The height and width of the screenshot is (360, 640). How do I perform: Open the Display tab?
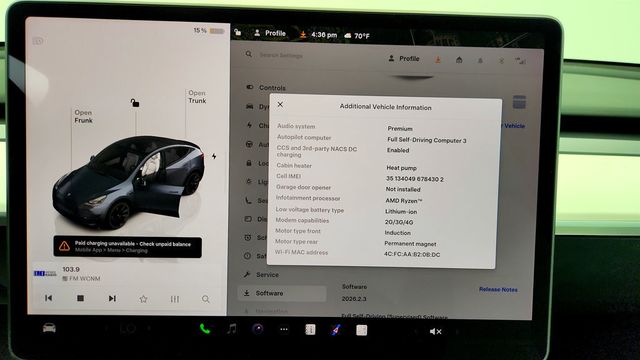(x=256, y=219)
